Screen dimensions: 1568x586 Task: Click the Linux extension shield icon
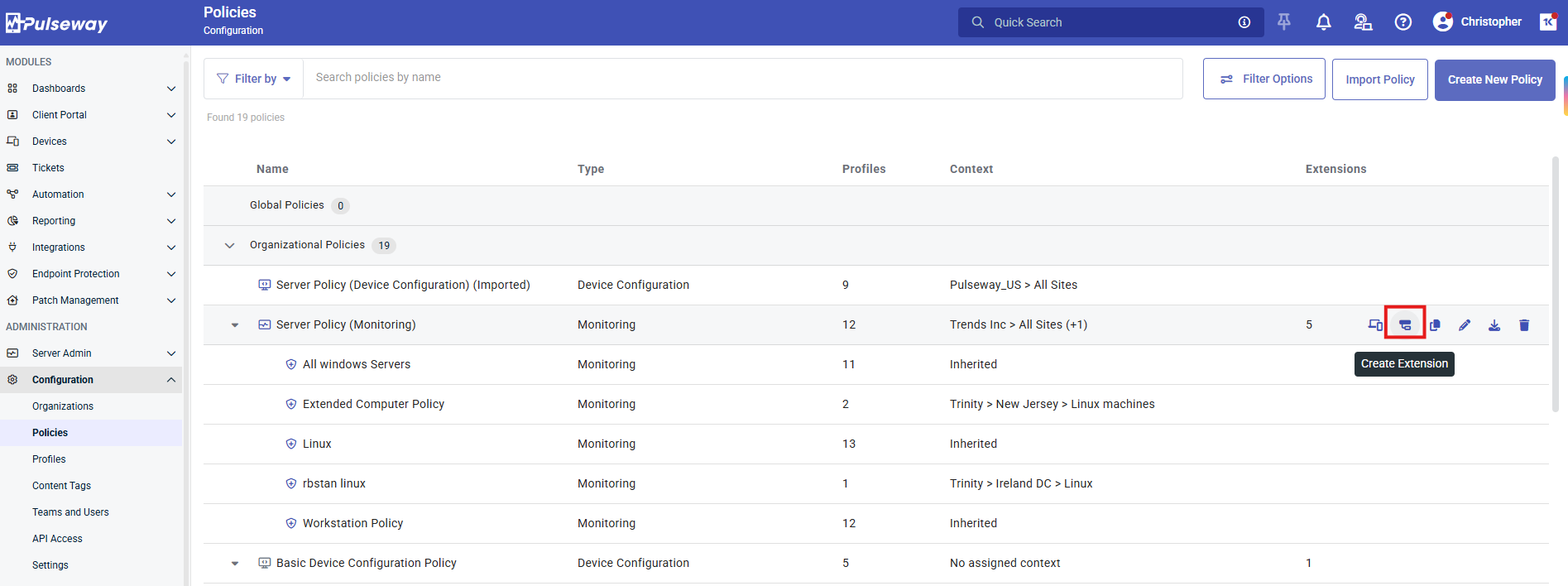[291, 444]
